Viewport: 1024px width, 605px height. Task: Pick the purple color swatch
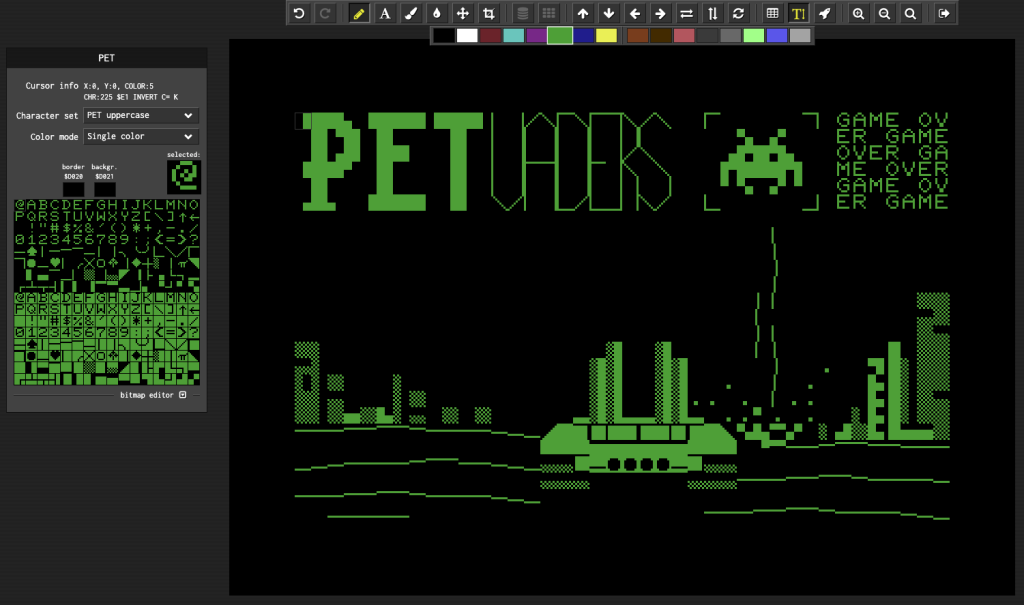537,35
